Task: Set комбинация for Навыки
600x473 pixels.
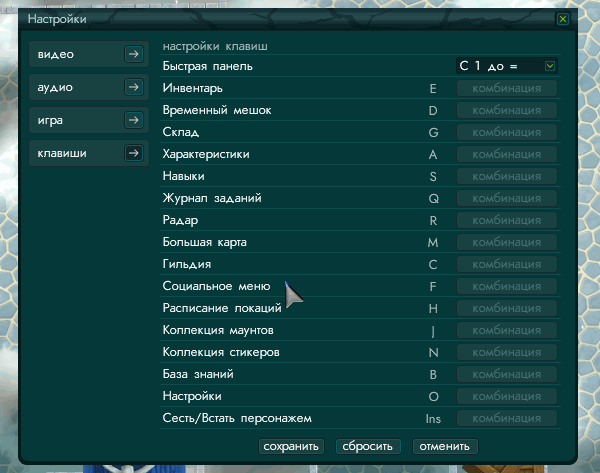Action: [507, 176]
